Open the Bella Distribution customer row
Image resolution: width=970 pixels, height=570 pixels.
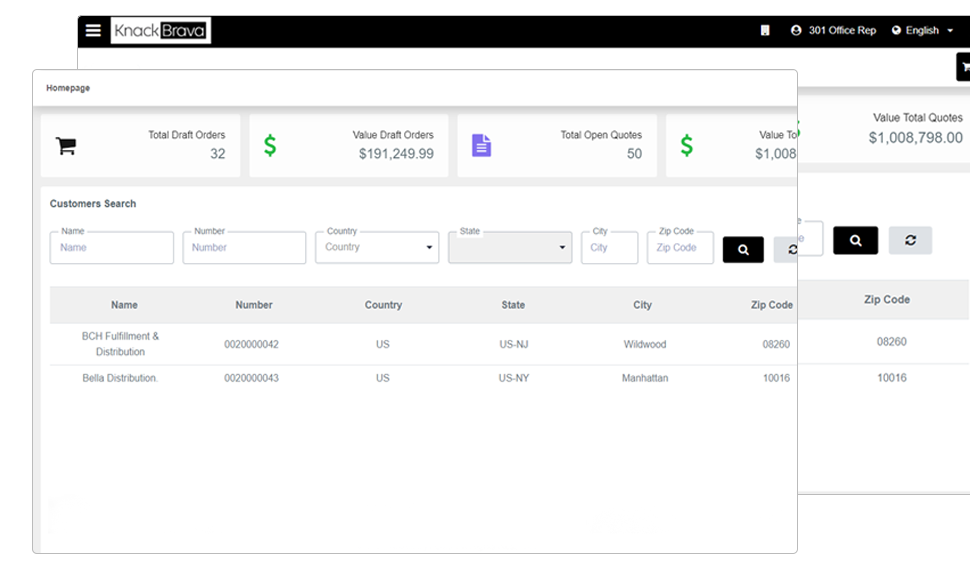[x=423, y=378]
